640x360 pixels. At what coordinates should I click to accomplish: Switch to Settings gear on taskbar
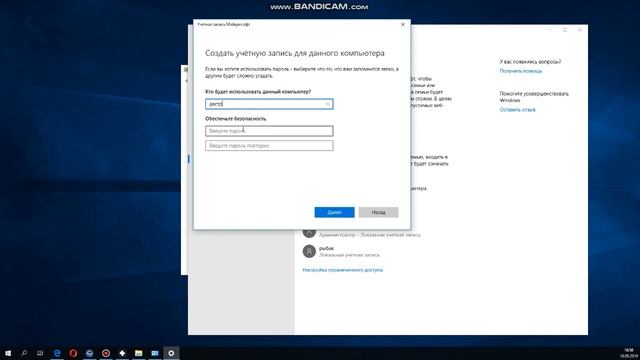(171, 353)
